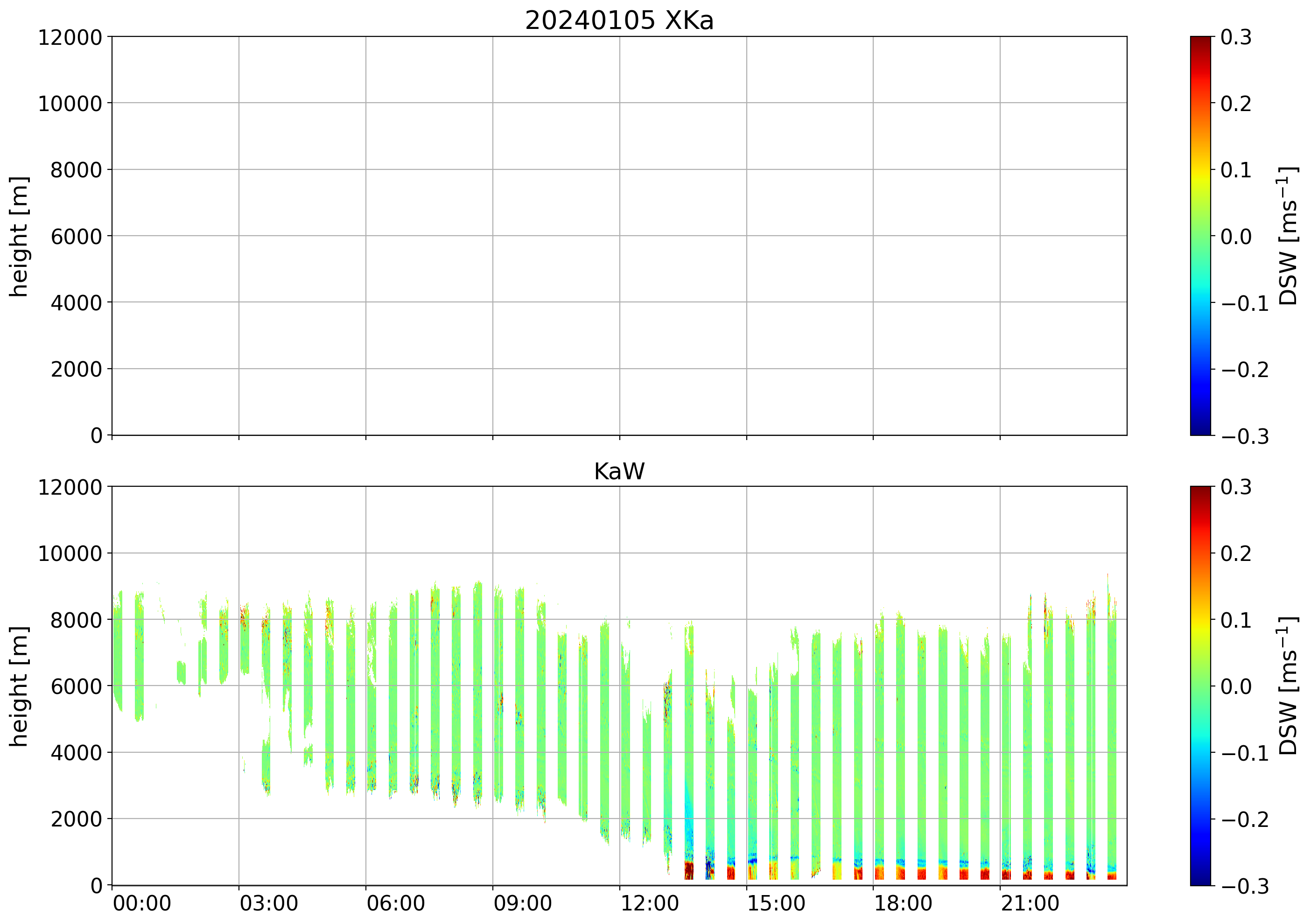Click the top colorbar DSW axis label

[x=1288, y=236]
